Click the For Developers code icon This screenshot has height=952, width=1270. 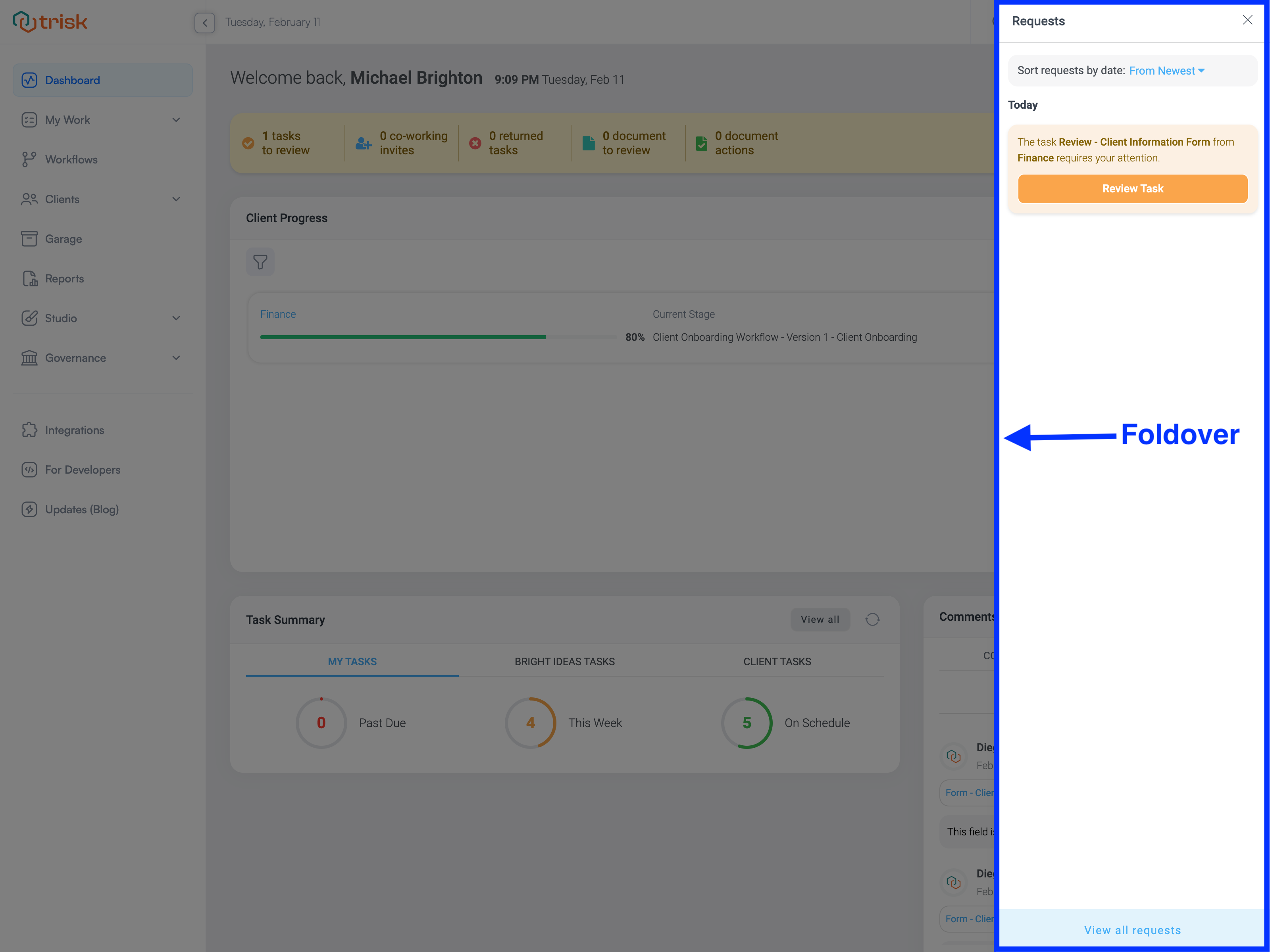[29, 469]
